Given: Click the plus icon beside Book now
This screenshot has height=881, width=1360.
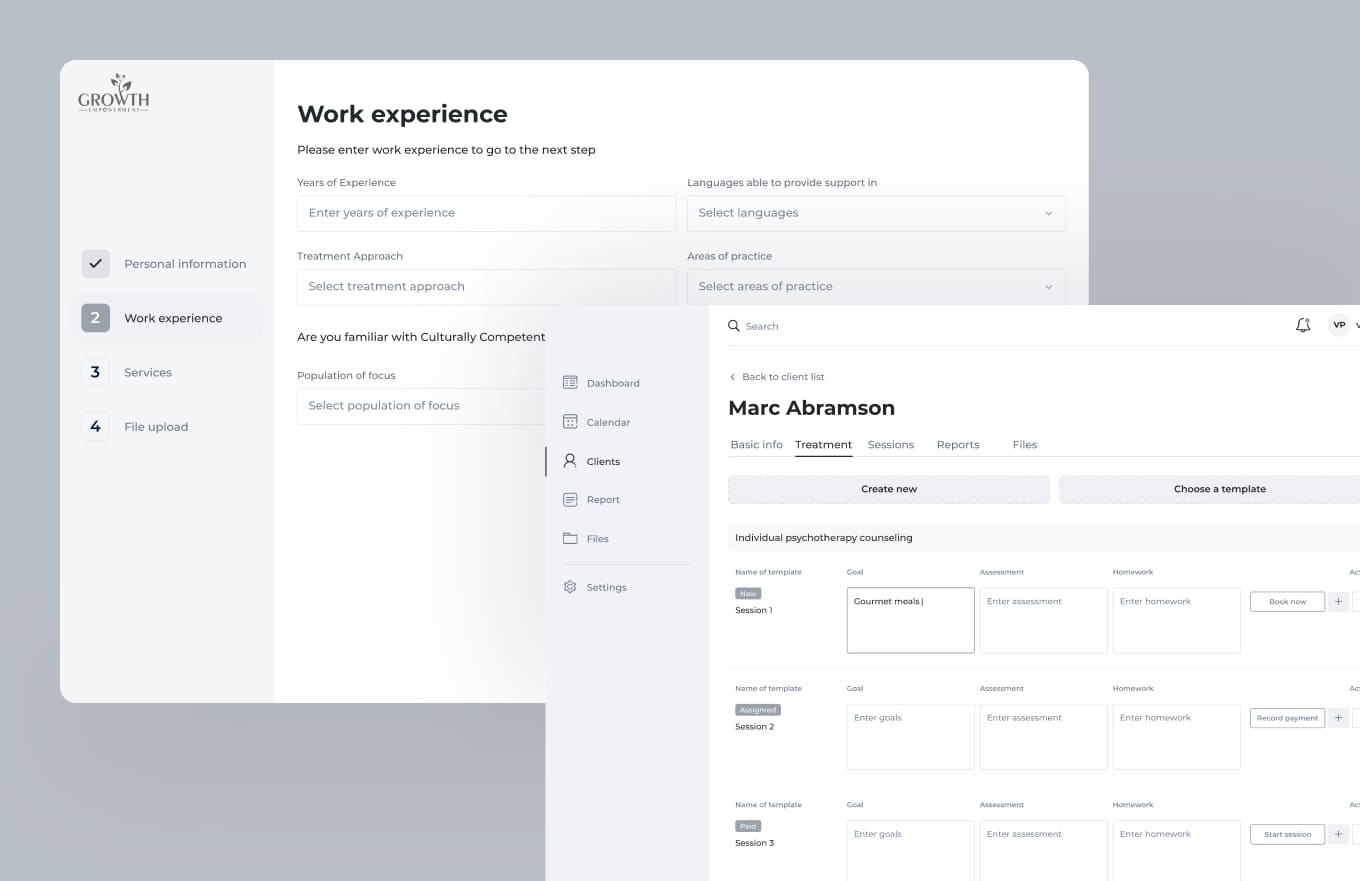Looking at the screenshot, I should click(x=1338, y=602).
